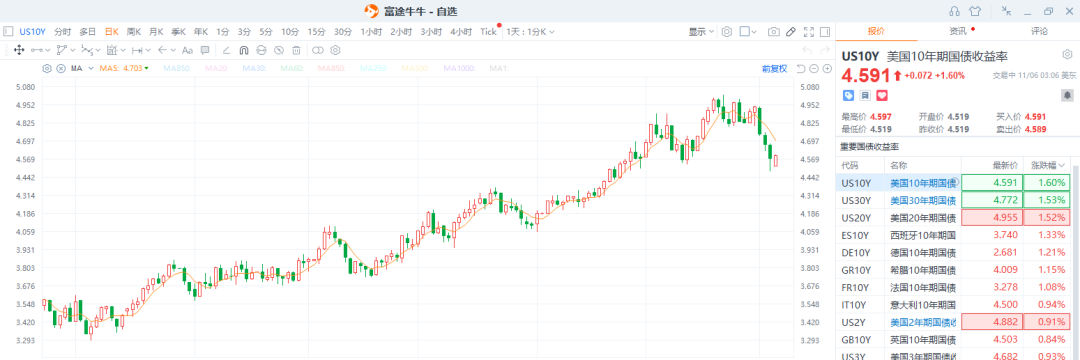The height and width of the screenshot is (360, 1080).
Task: Expand the MA indicator dropdown
Action: tap(91, 68)
